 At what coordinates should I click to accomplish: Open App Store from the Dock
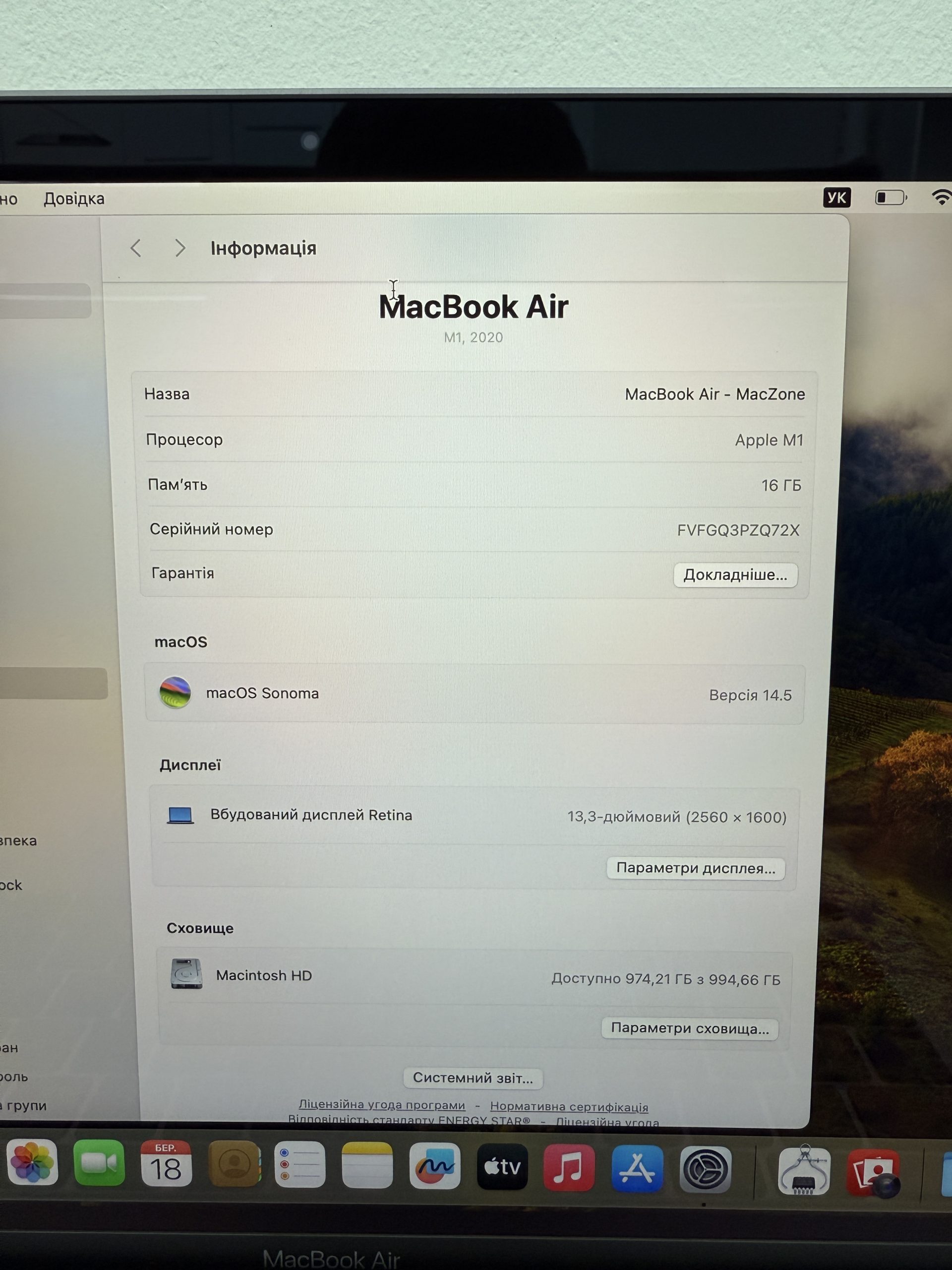pos(637,1168)
